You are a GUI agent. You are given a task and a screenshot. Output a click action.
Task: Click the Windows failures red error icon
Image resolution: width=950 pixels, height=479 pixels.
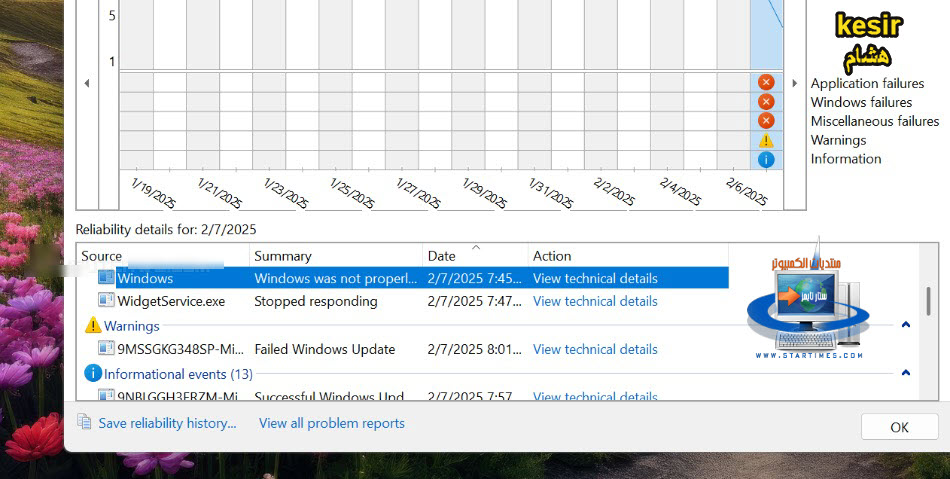[x=766, y=101]
